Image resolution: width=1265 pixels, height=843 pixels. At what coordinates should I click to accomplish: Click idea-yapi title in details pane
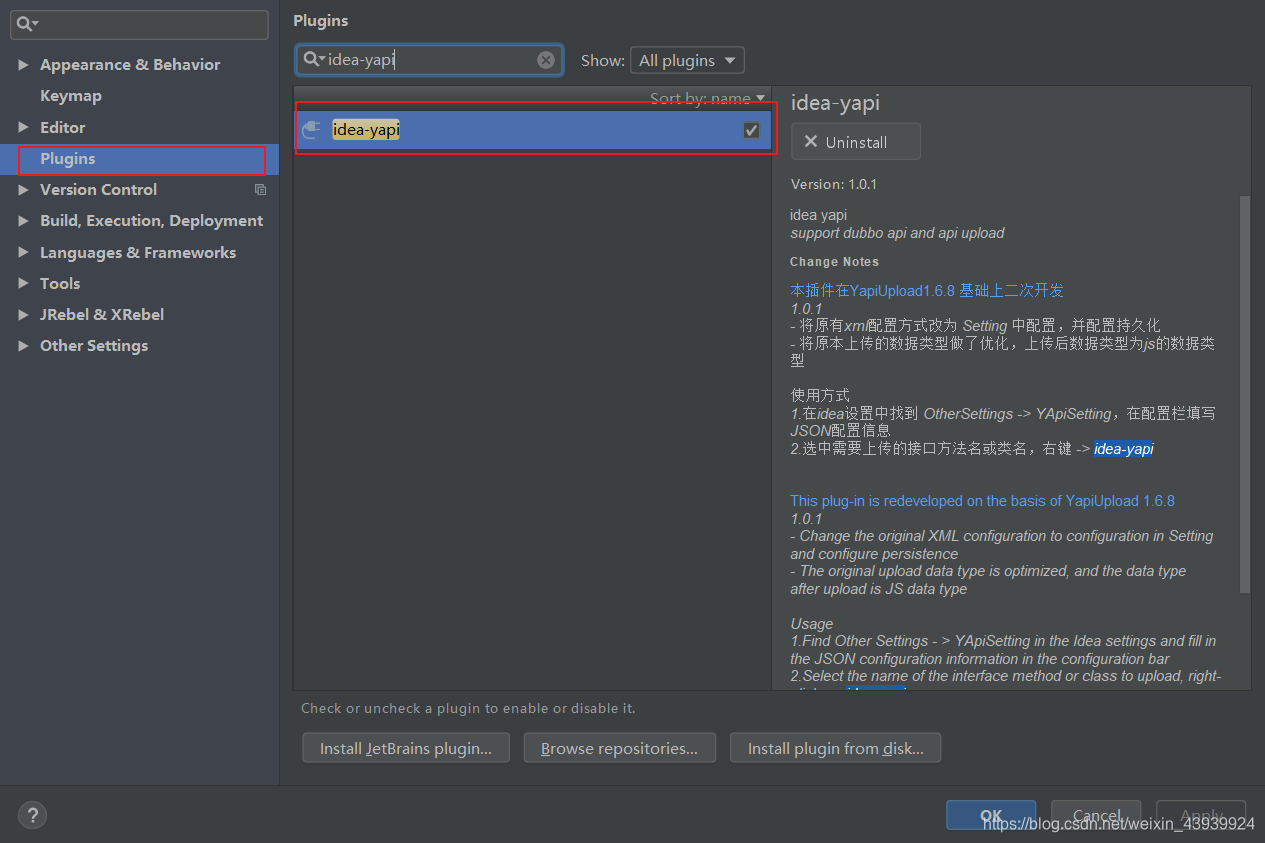click(835, 103)
